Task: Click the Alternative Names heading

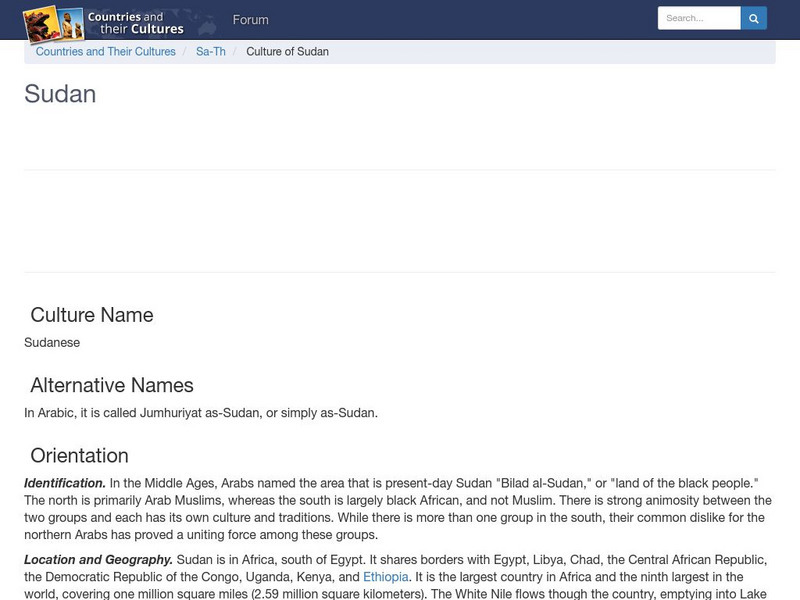Action: pyautogui.click(x=112, y=385)
